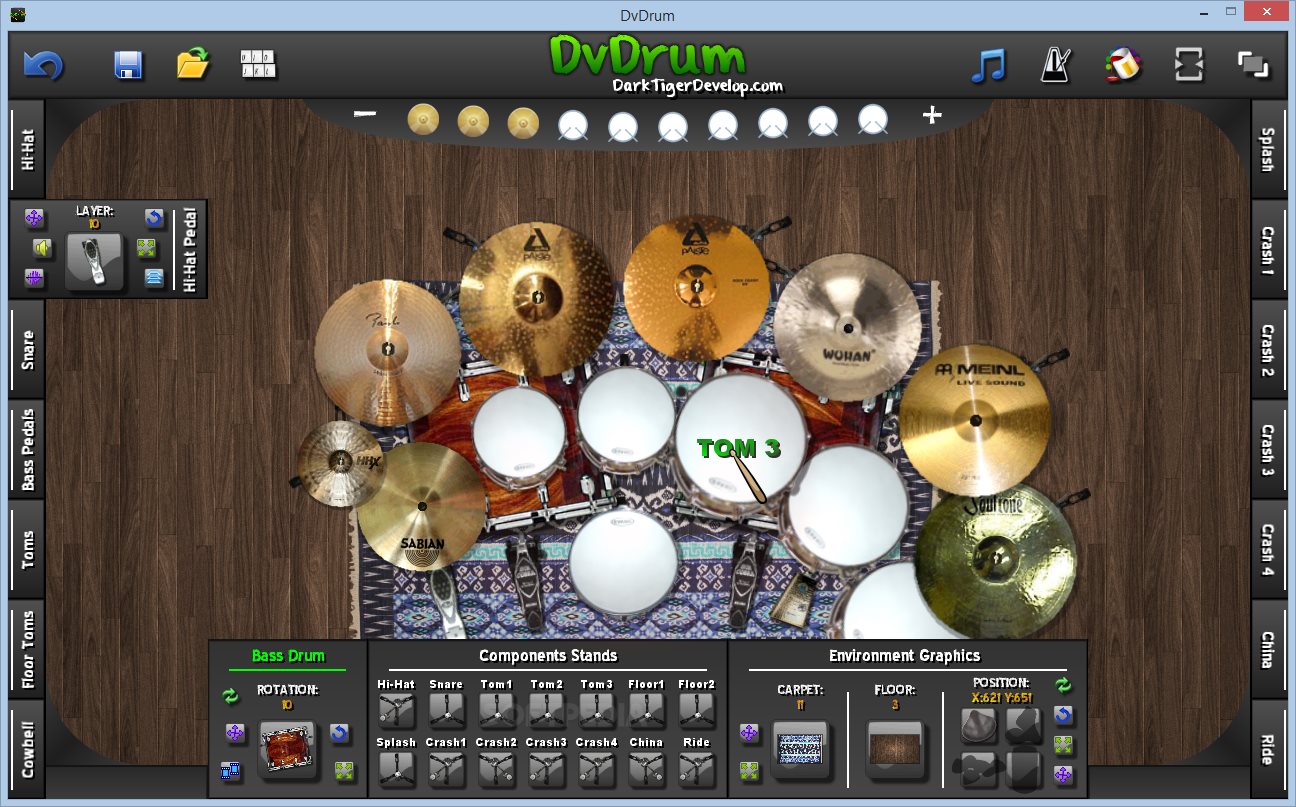The height and width of the screenshot is (807, 1296).
Task: Click the blue music note icon
Action: point(988,66)
